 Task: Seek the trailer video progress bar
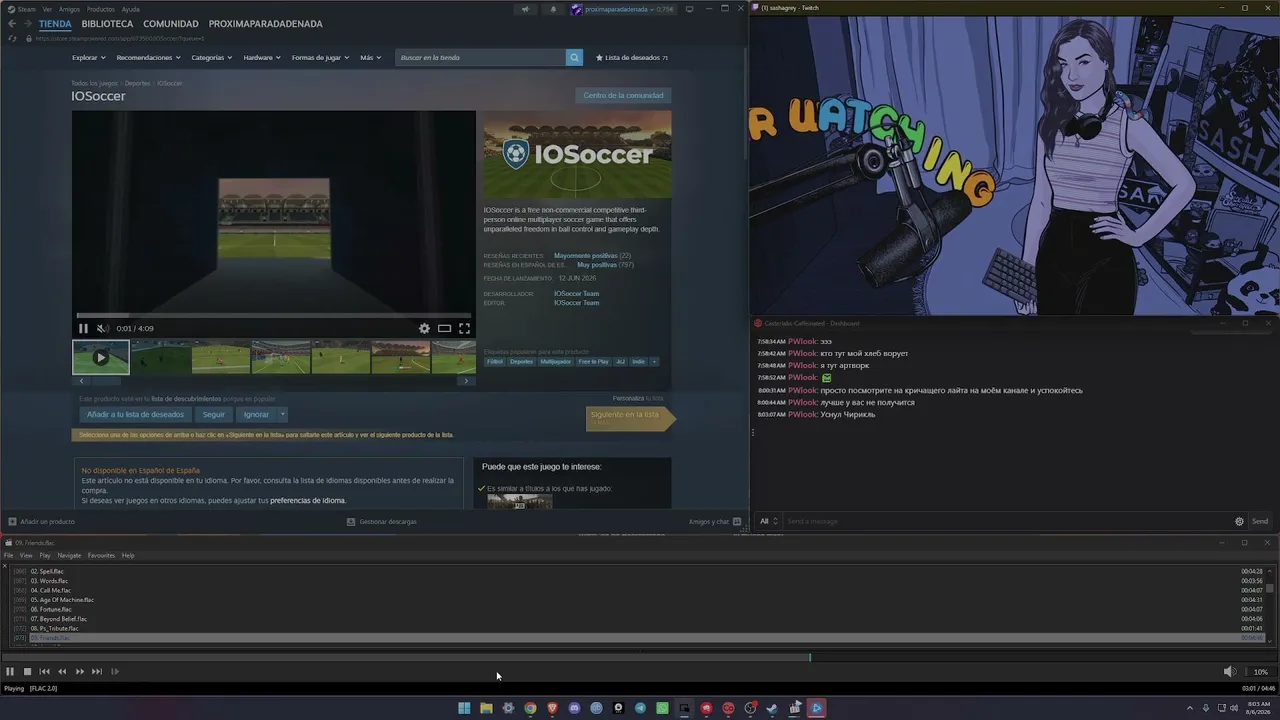[x=273, y=316]
